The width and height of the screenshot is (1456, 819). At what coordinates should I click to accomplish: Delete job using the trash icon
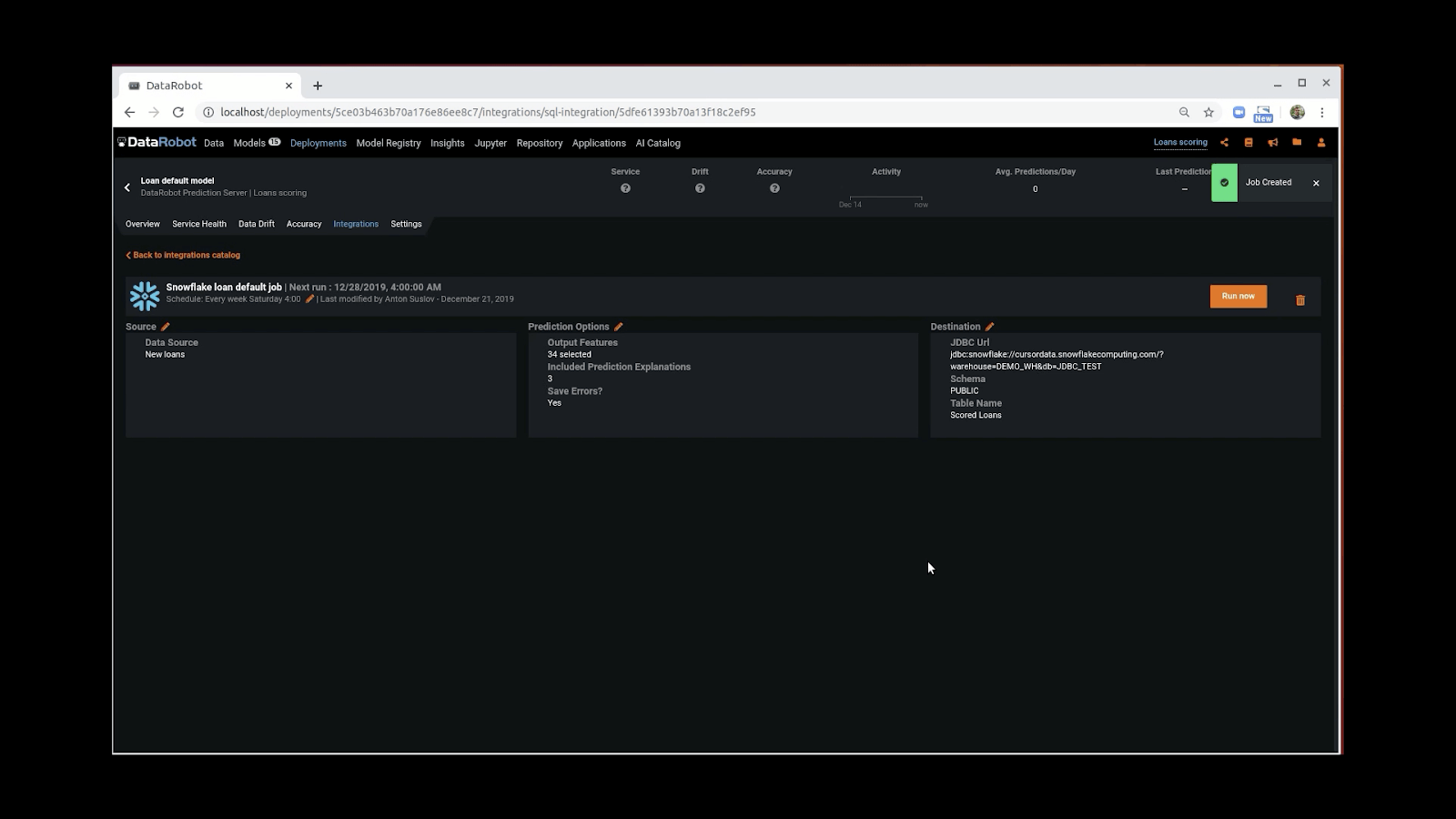point(1300,299)
